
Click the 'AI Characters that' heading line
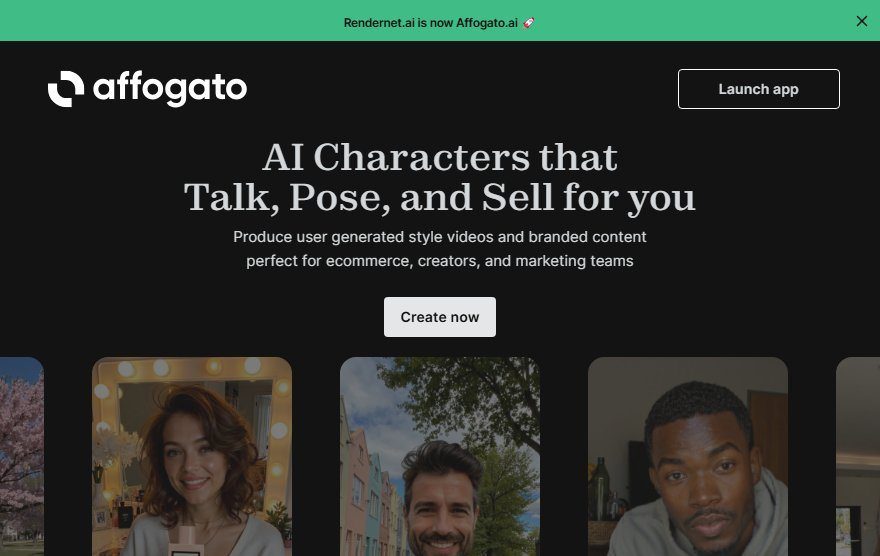tap(440, 157)
